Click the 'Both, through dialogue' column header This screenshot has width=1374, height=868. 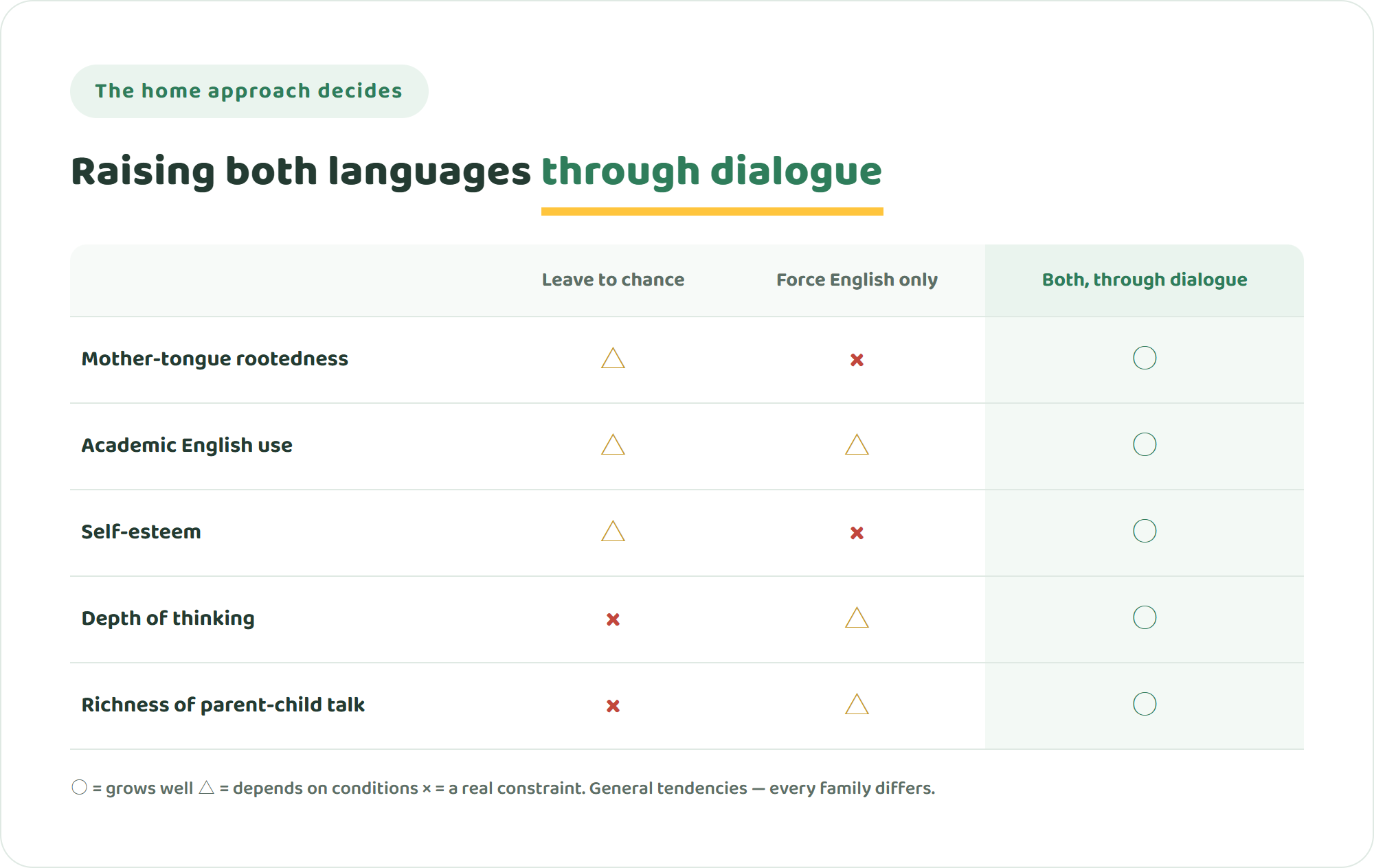[1145, 280]
